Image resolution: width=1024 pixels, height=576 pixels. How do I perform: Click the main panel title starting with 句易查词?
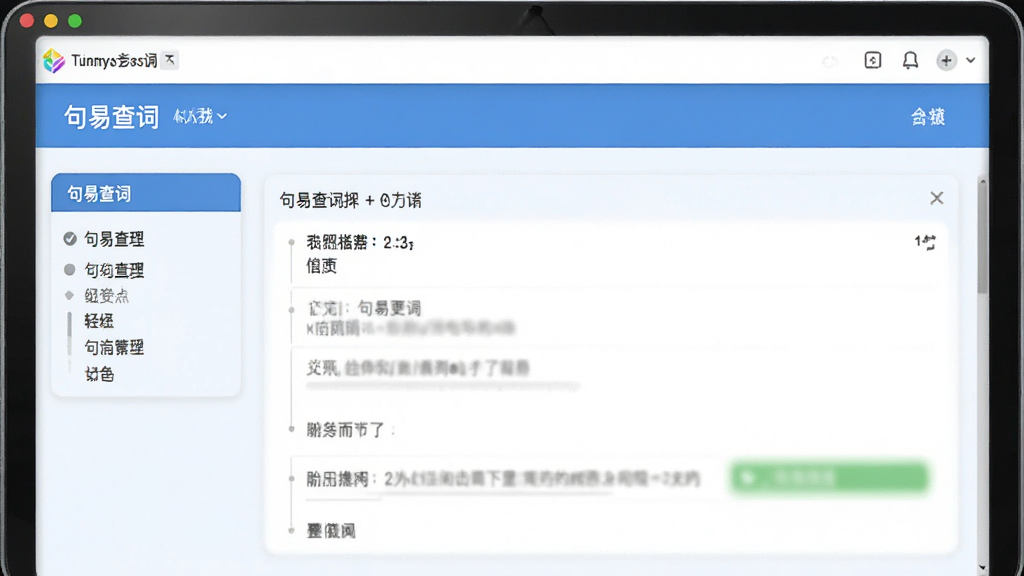[x=350, y=200]
